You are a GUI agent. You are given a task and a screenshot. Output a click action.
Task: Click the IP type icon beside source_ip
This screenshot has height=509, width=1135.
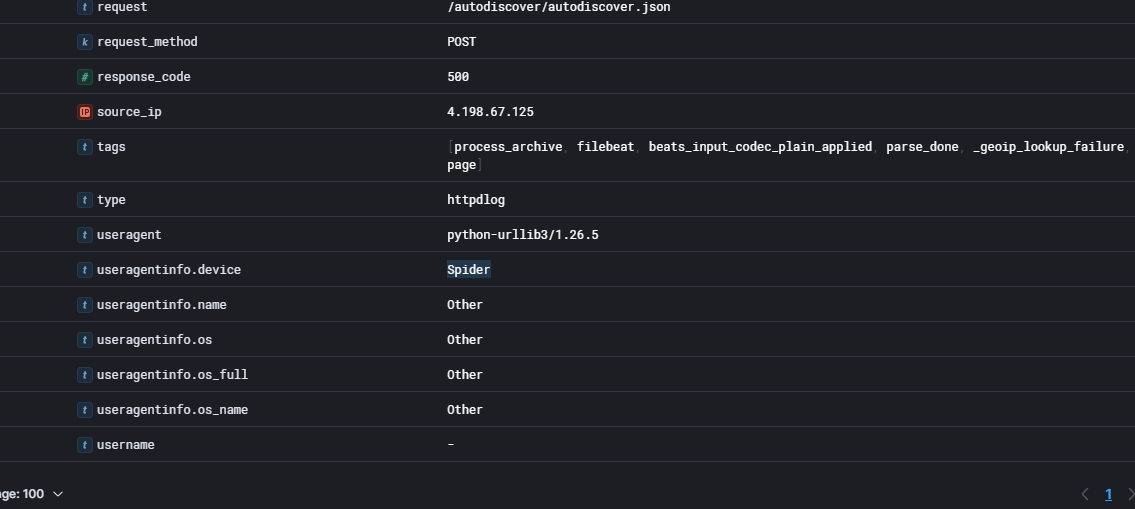(x=85, y=112)
